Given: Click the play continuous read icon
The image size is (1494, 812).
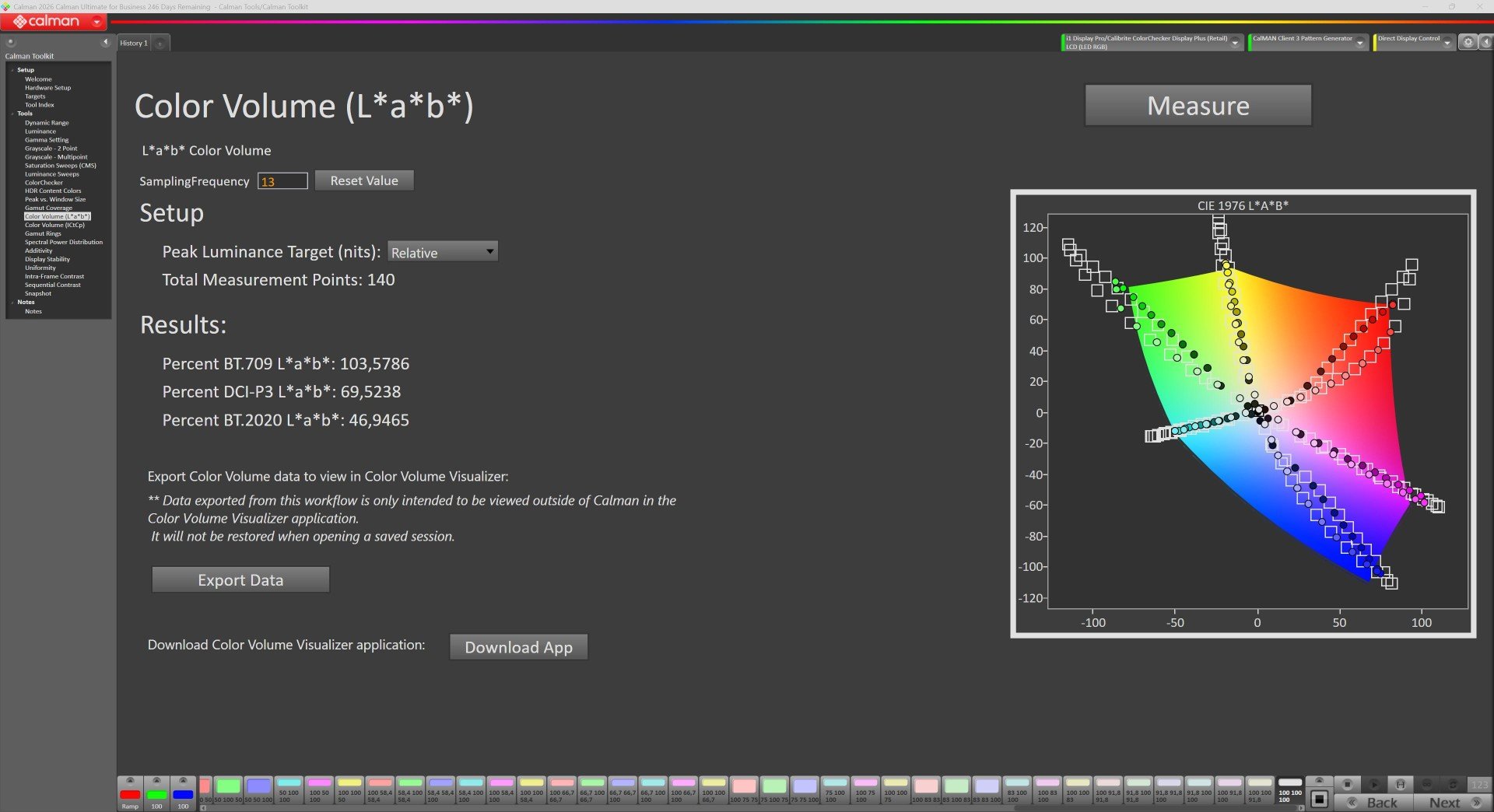Looking at the screenshot, I should [x=1374, y=785].
